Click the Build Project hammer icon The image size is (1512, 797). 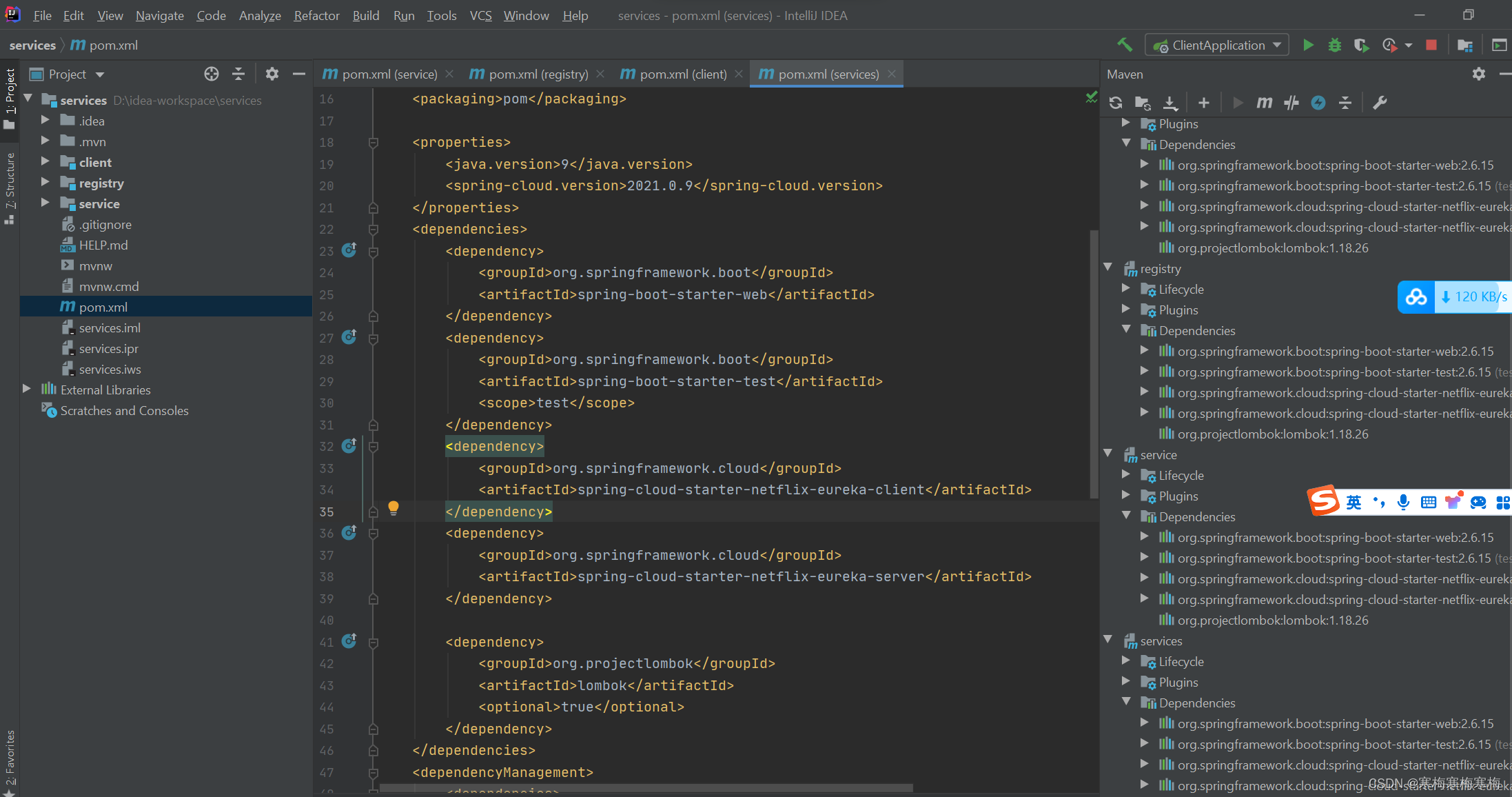point(1125,45)
